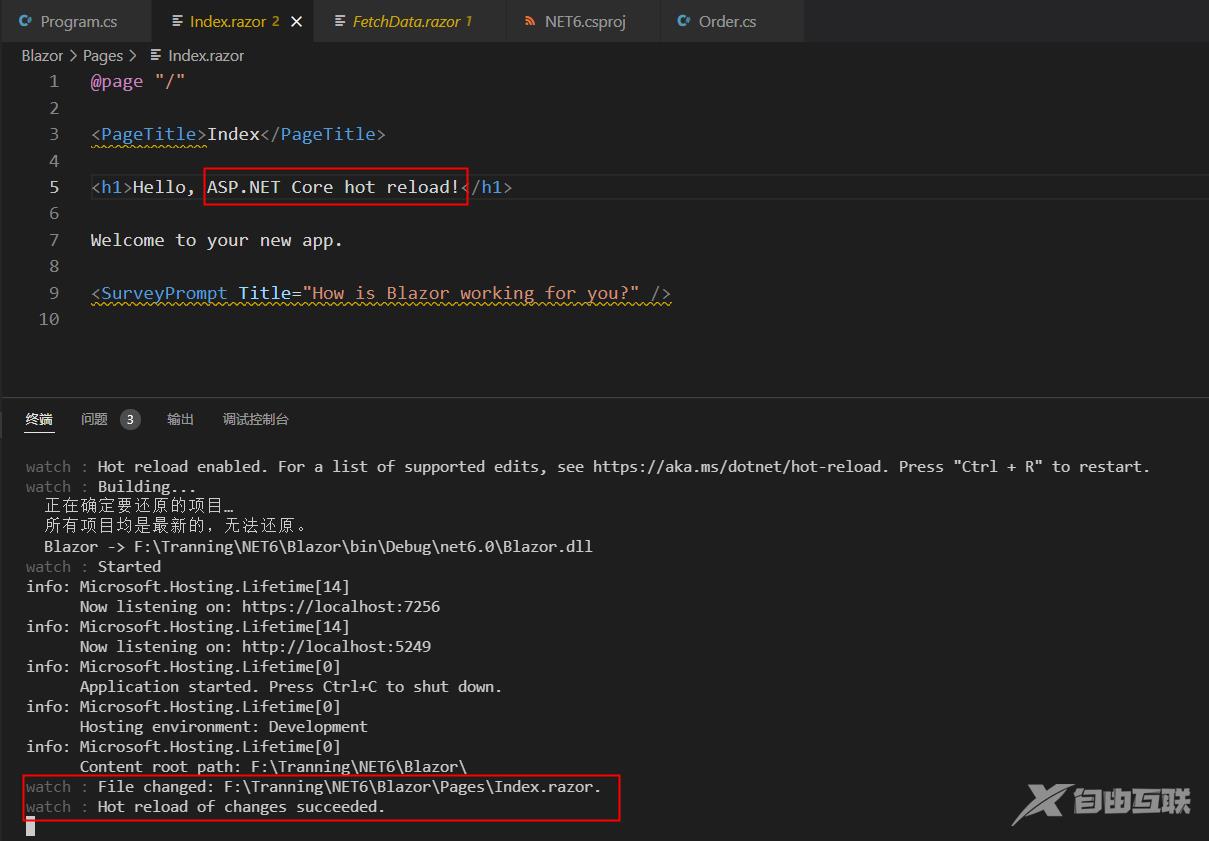
Task: Show the 问题 panel tab
Action: click(x=94, y=420)
